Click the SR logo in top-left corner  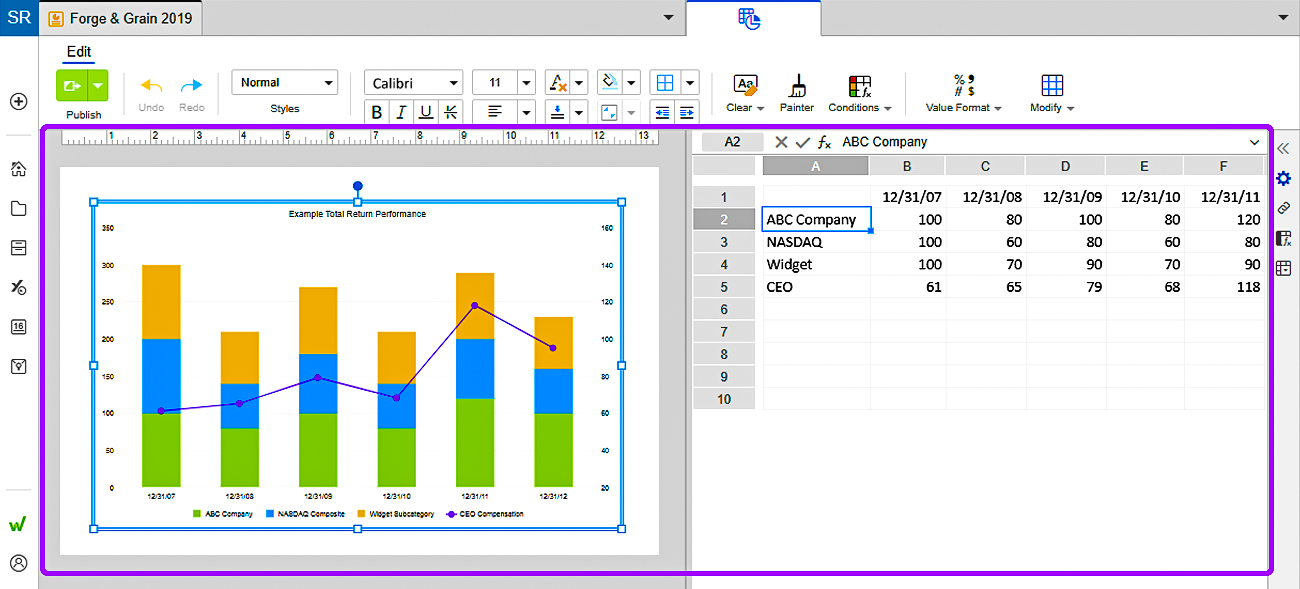(19, 18)
